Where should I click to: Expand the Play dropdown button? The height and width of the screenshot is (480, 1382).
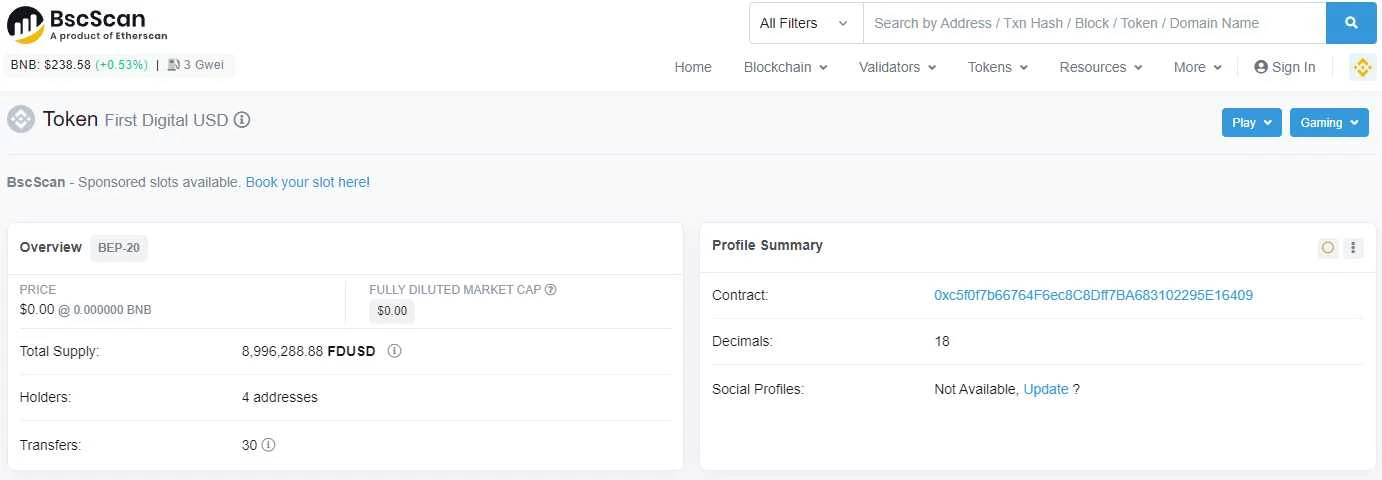[x=1251, y=123]
